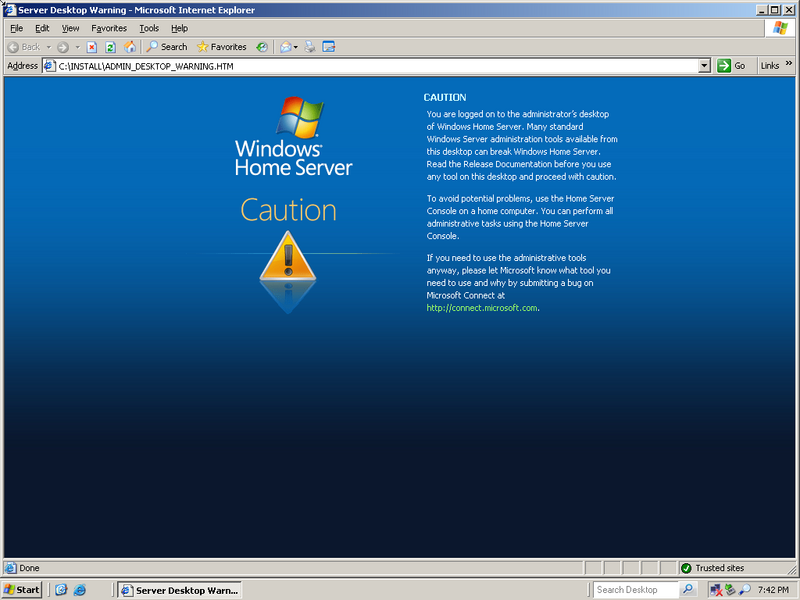This screenshot has height=600, width=800.
Task: Launch Internet Explorer from Quick Launch
Action: [x=80, y=590]
